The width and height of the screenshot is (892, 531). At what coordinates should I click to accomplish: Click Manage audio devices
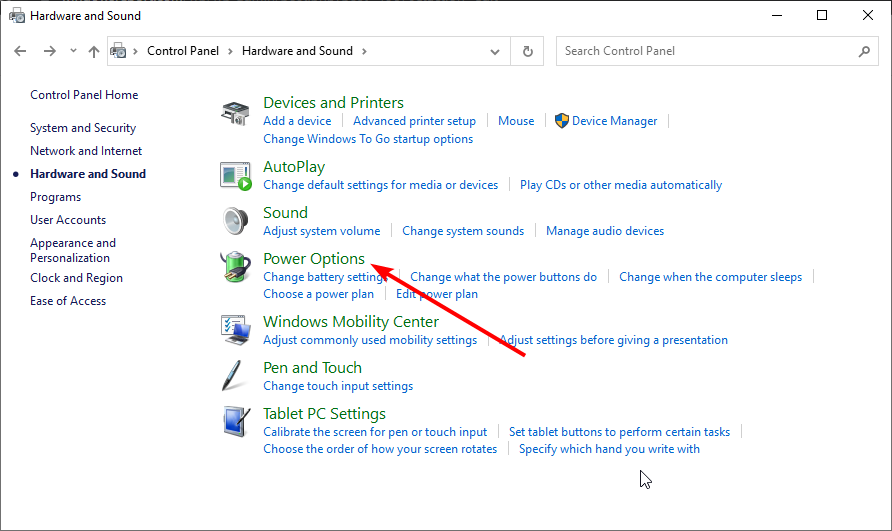[x=605, y=231]
